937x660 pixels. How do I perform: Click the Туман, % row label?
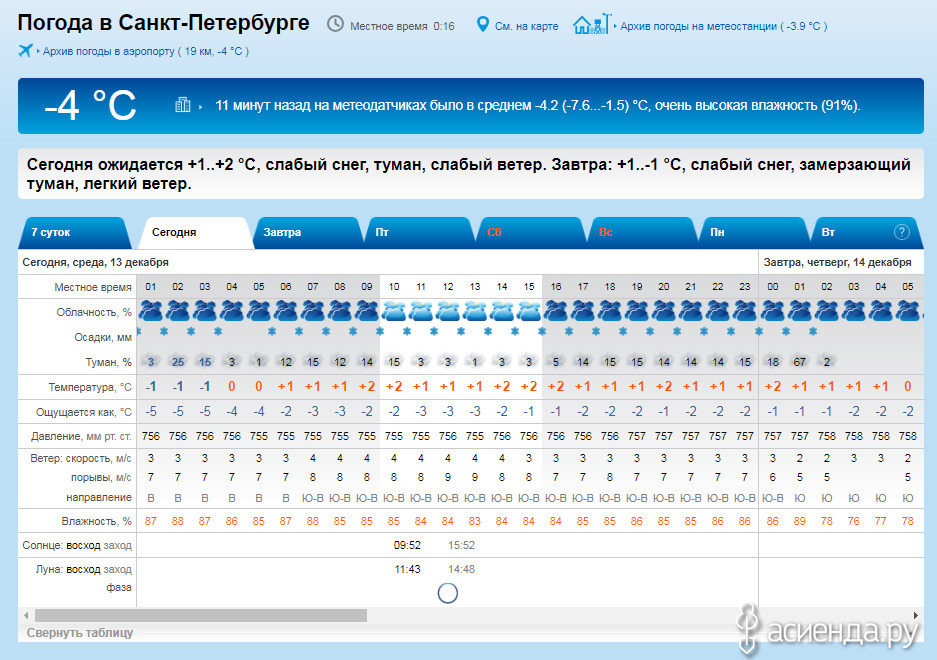point(109,362)
